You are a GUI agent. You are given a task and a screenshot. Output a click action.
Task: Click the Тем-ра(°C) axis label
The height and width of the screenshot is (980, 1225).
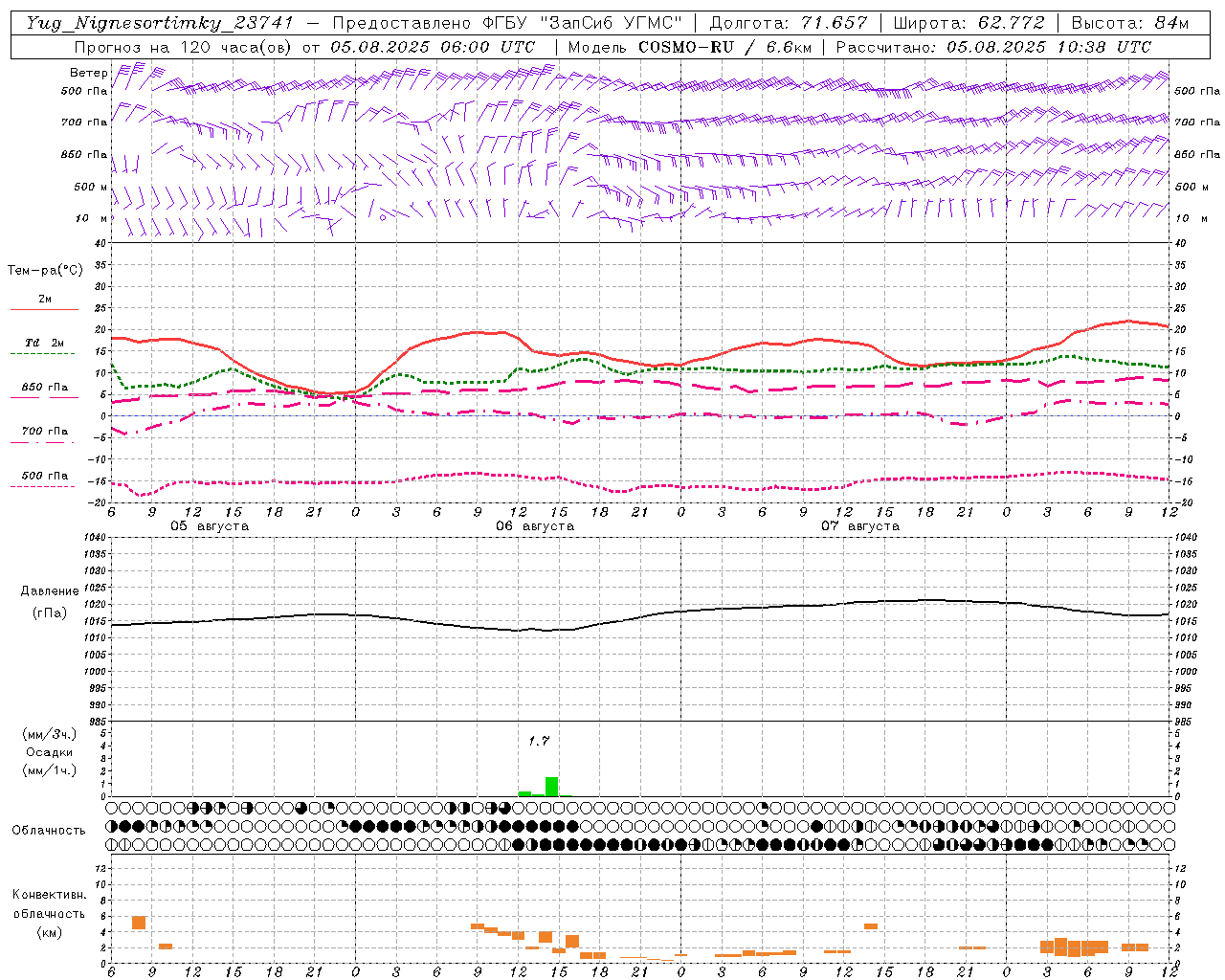point(45,271)
